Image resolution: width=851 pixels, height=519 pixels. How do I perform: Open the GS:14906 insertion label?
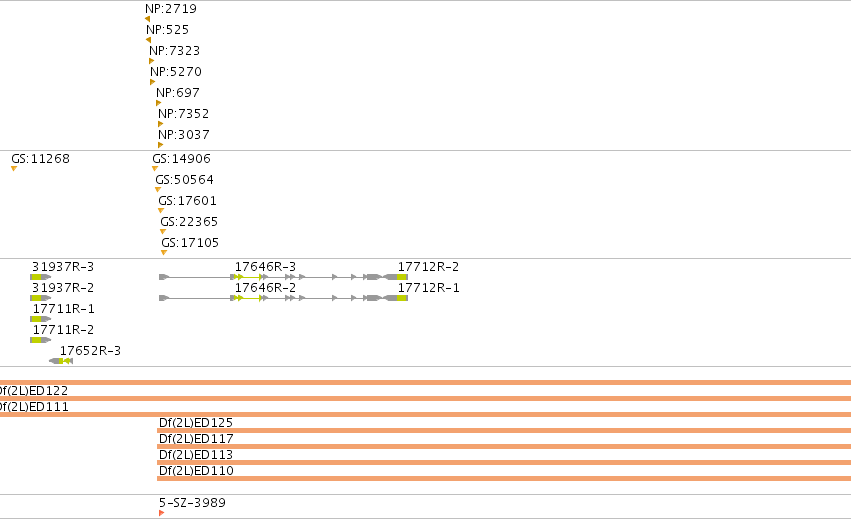[181, 159]
